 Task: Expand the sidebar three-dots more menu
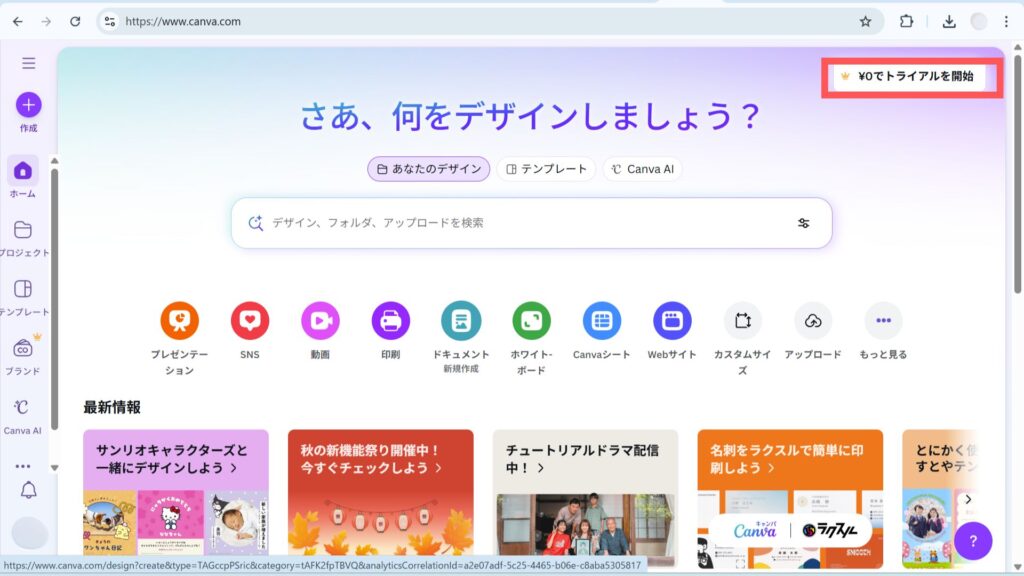(23, 466)
